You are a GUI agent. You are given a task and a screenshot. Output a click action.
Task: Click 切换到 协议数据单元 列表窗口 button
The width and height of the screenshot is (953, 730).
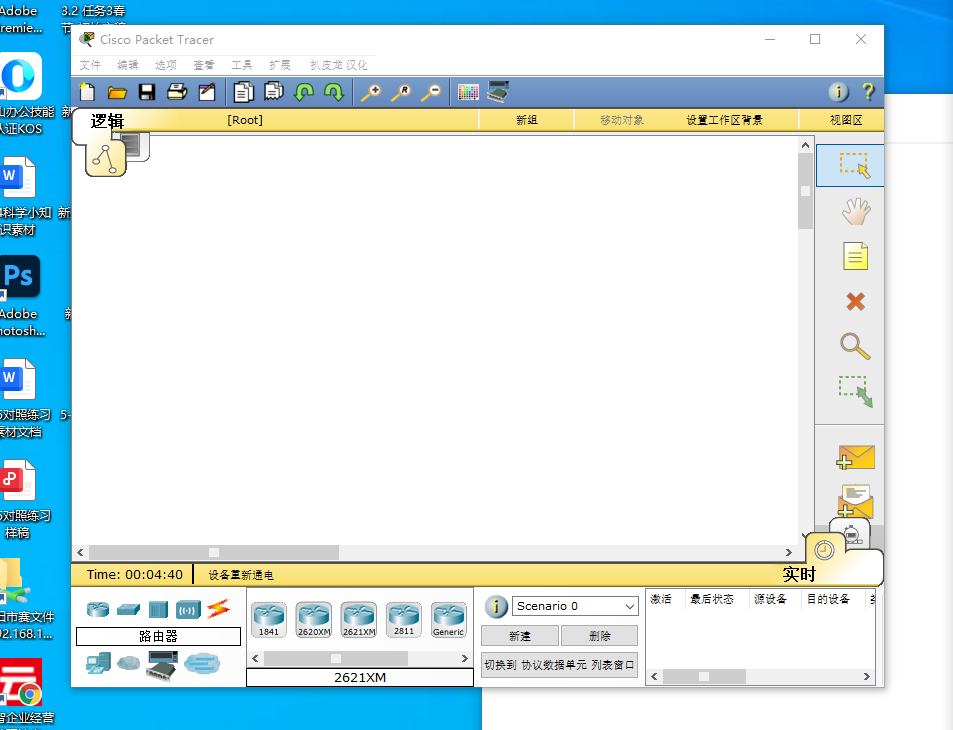point(559,665)
